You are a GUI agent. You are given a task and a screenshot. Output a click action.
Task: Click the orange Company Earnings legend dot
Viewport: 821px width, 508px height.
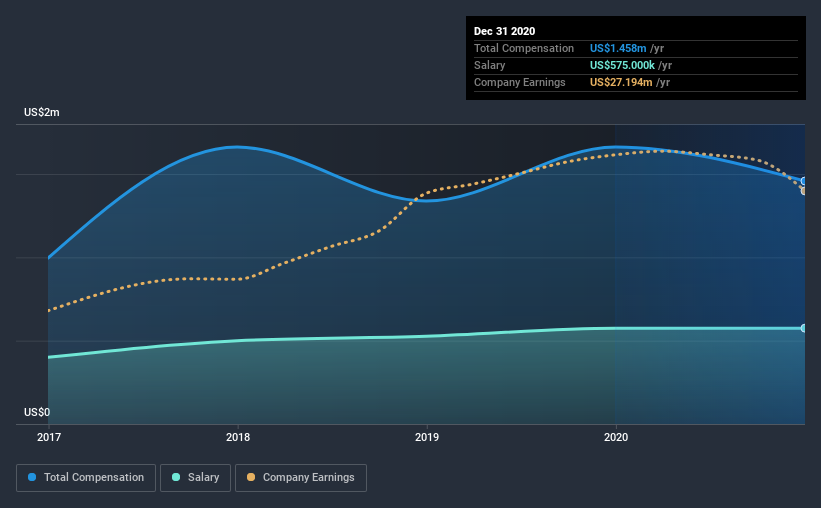click(251, 477)
